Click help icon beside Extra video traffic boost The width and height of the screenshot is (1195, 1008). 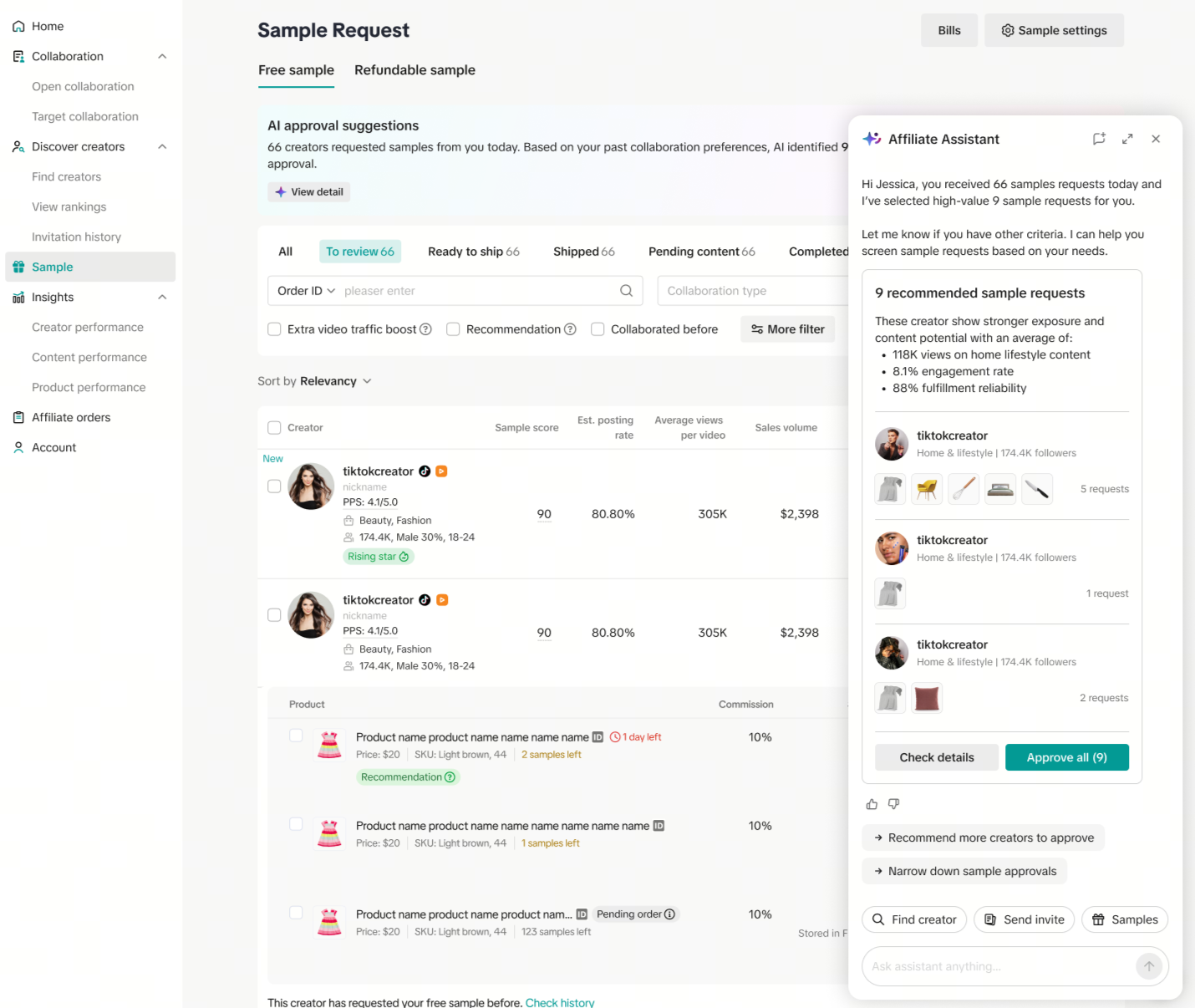click(x=425, y=329)
